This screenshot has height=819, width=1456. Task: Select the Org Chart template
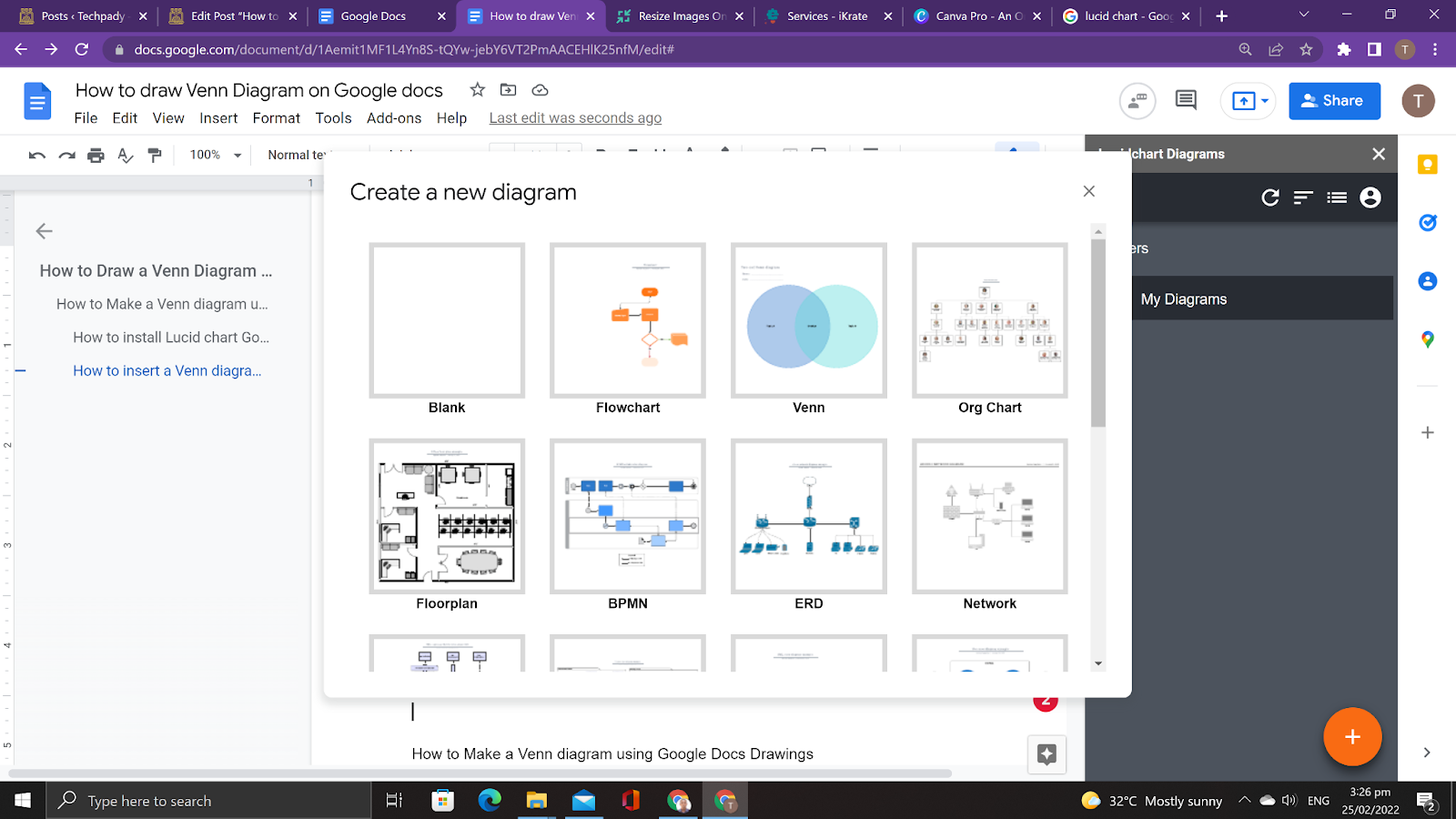point(990,320)
